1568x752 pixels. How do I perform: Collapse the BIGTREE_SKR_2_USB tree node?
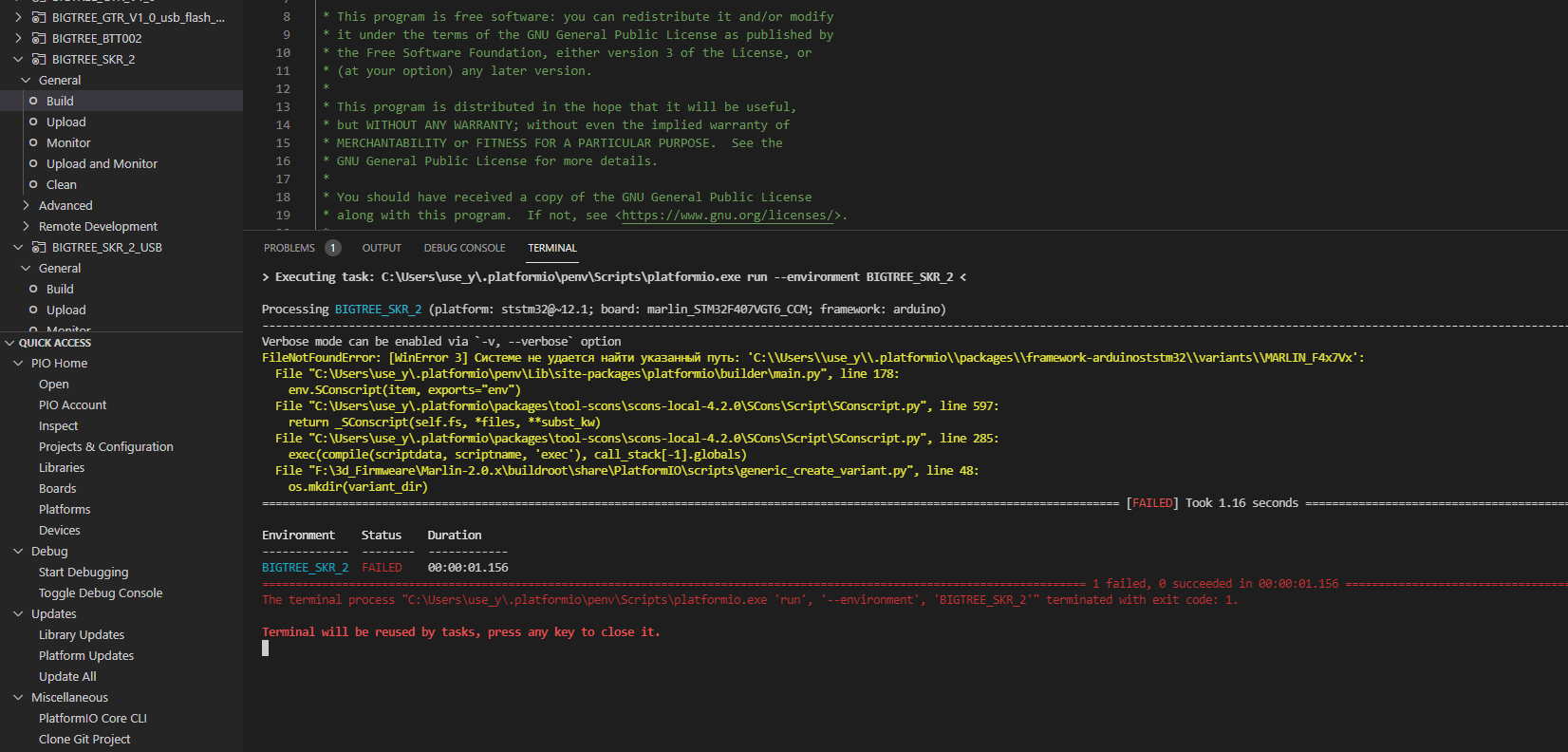point(18,247)
